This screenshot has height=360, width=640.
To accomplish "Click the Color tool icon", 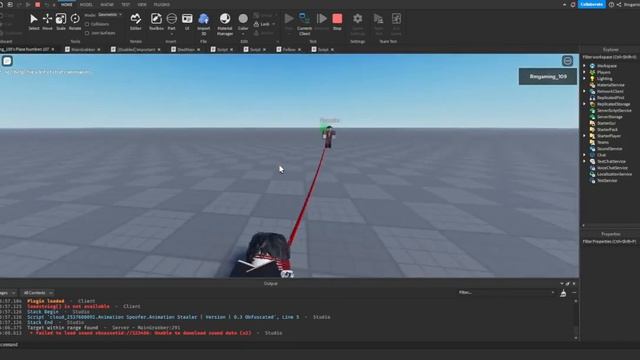I will tap(243, 19).
